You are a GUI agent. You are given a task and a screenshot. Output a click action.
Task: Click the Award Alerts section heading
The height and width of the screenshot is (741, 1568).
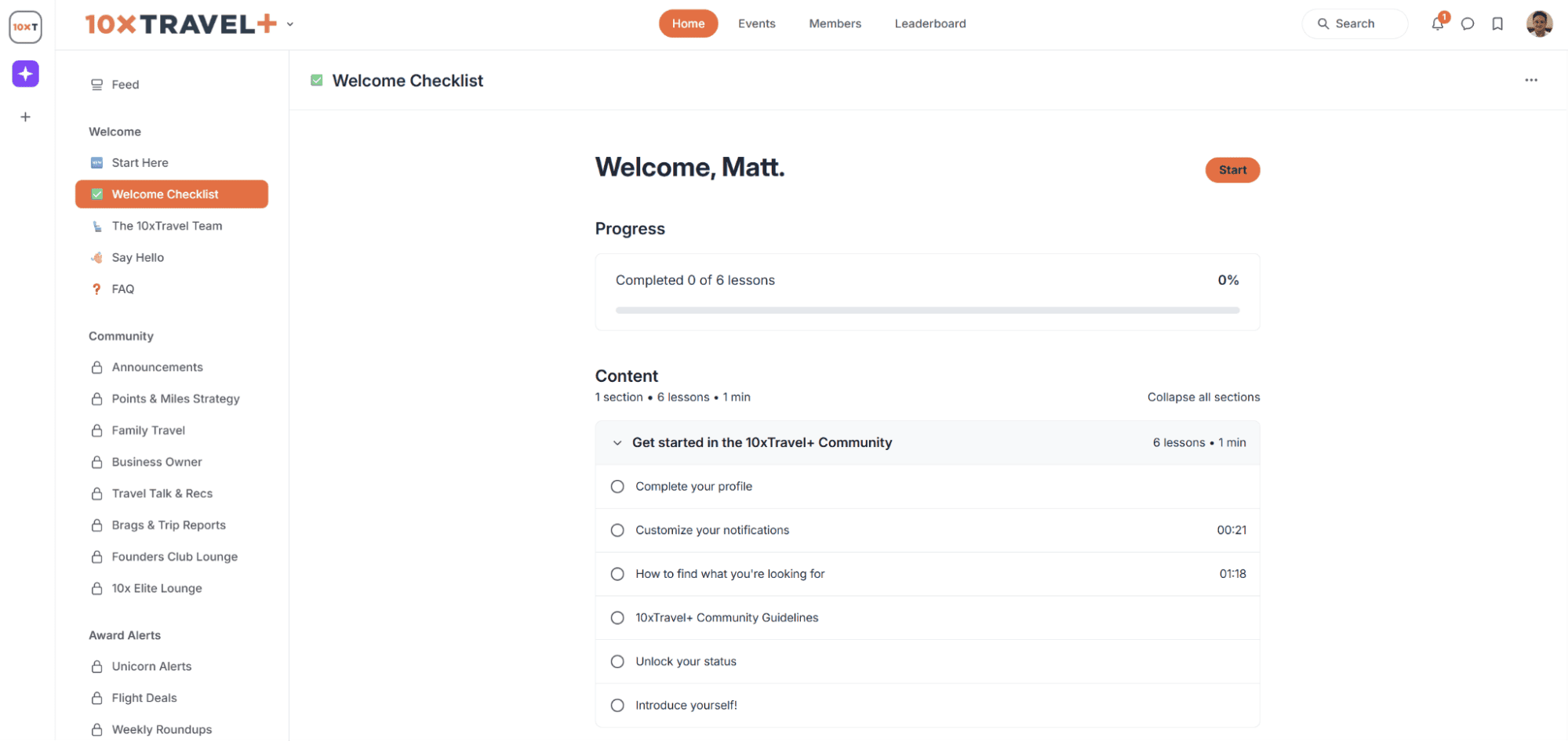[125, 635]
